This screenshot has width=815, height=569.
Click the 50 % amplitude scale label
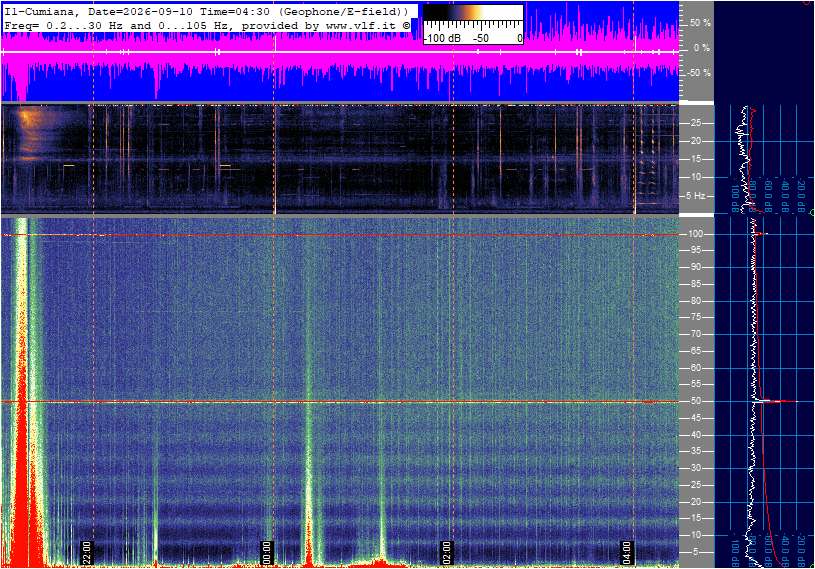click(700, 23)
